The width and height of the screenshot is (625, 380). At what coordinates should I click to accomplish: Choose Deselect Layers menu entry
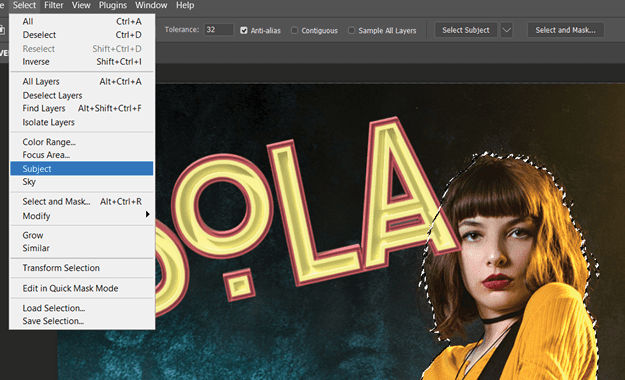pyautogui.click(x=82, y=96)
